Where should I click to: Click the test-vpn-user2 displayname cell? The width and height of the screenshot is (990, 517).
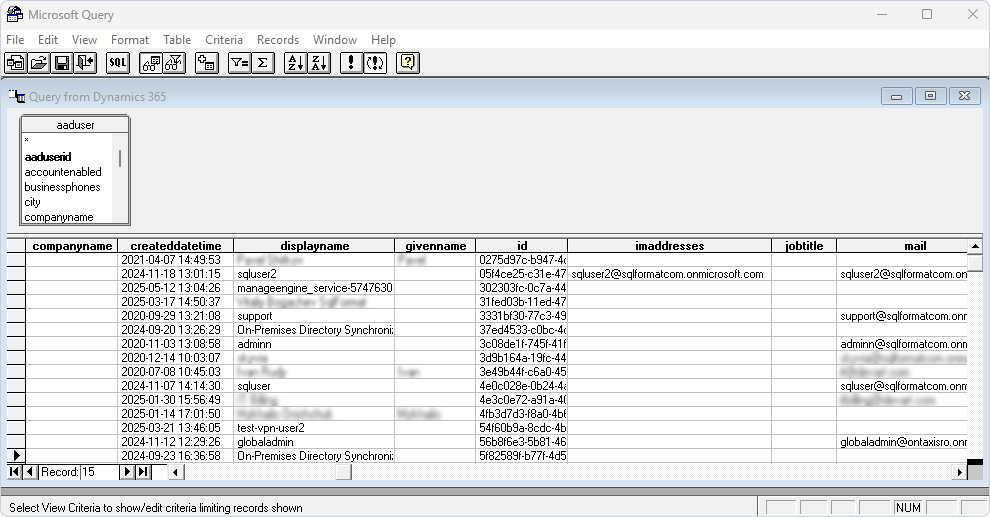click(314, 428)
